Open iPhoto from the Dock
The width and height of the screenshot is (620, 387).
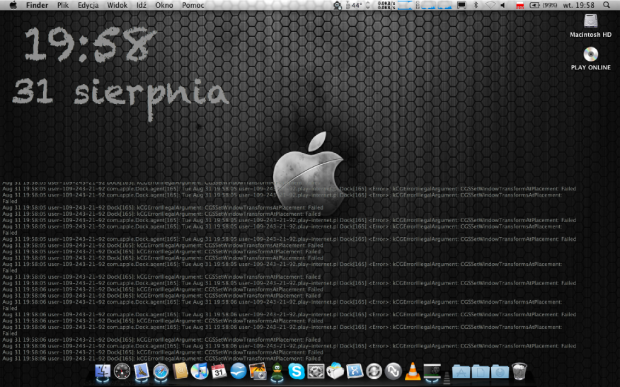click(257, 372)
